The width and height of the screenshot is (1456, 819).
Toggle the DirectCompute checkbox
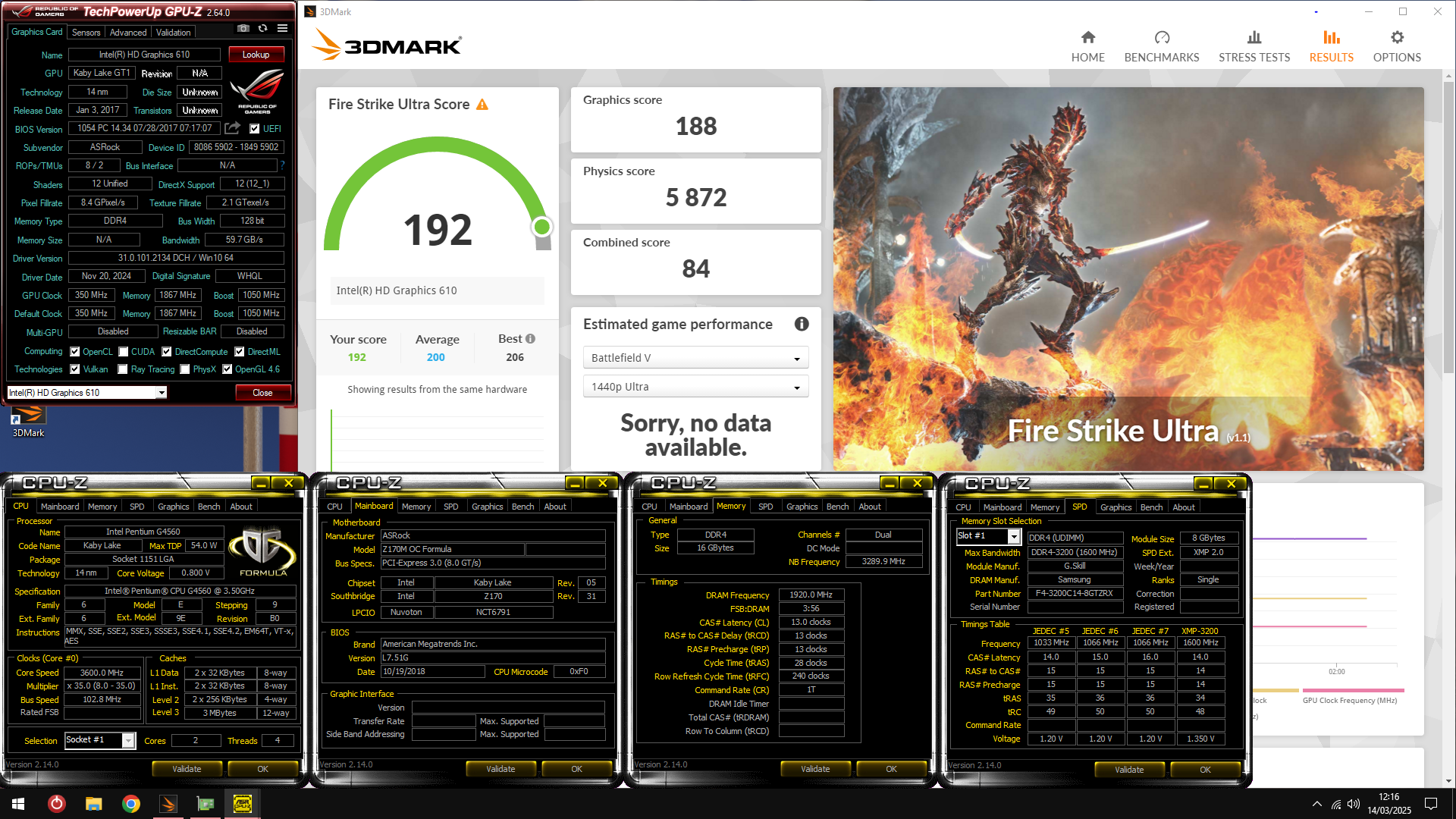point(167,352)
